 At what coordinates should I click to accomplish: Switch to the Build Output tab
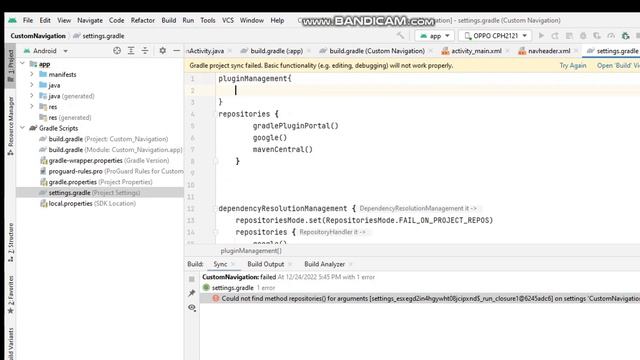pyautogui.click(x=265, y=264)
